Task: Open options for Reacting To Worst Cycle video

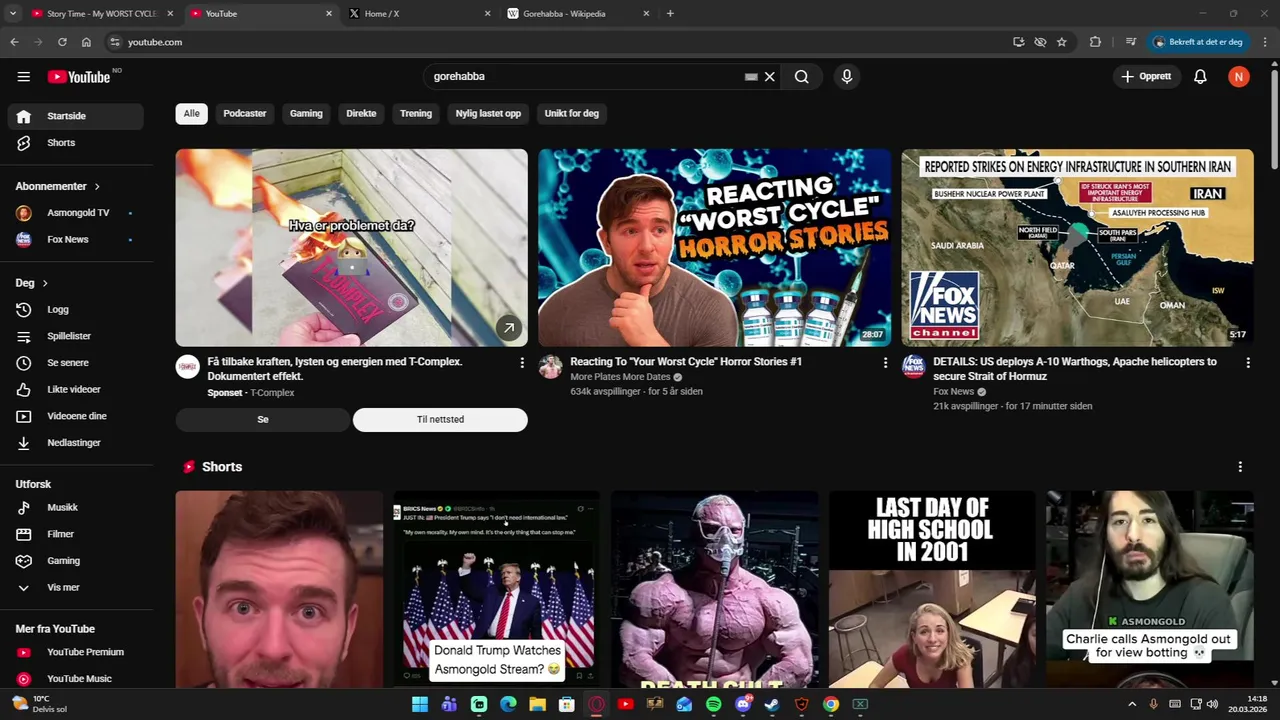Action: coord(885,363)
